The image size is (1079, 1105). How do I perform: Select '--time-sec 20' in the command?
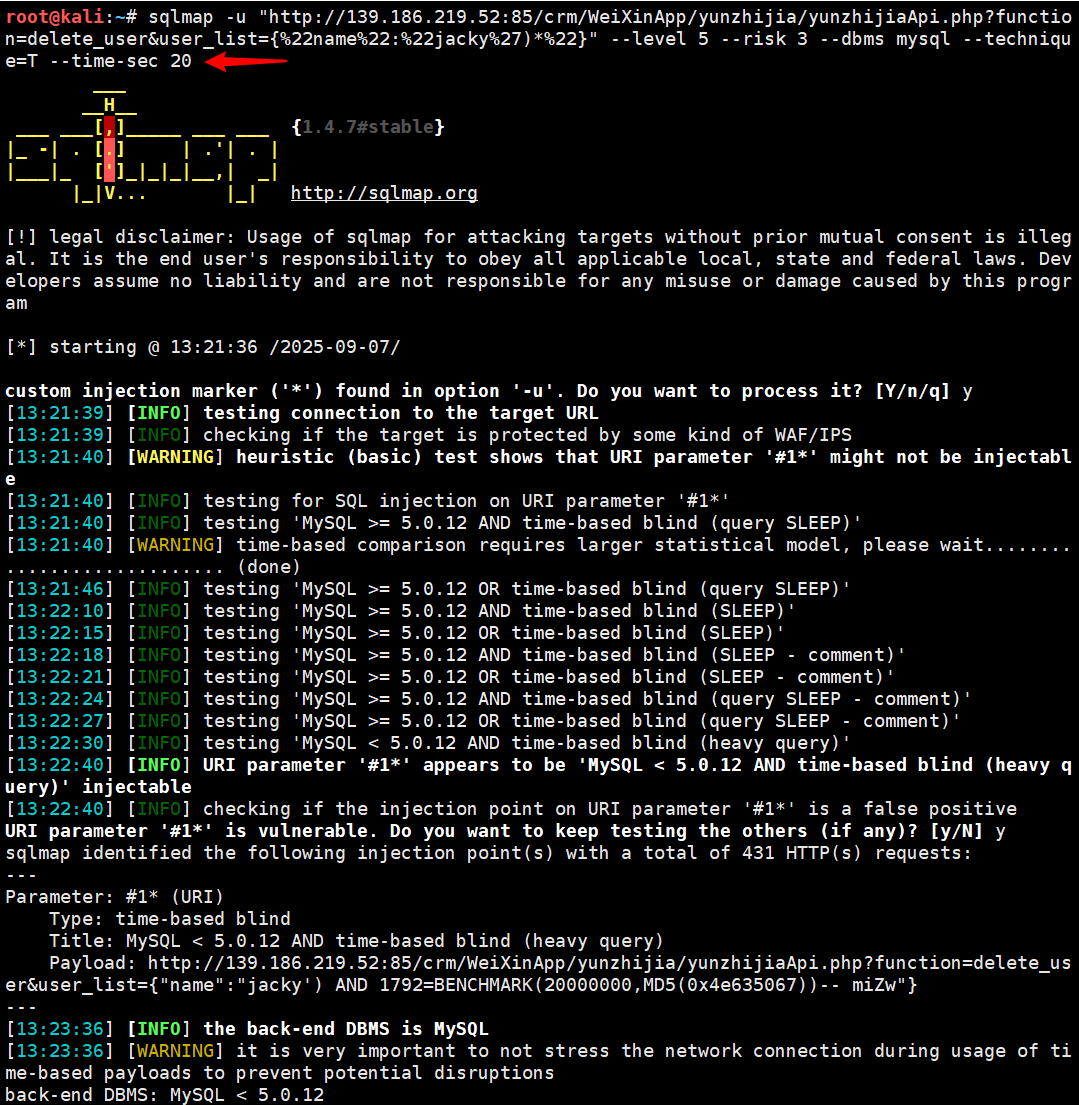click(x=121, y=61)
